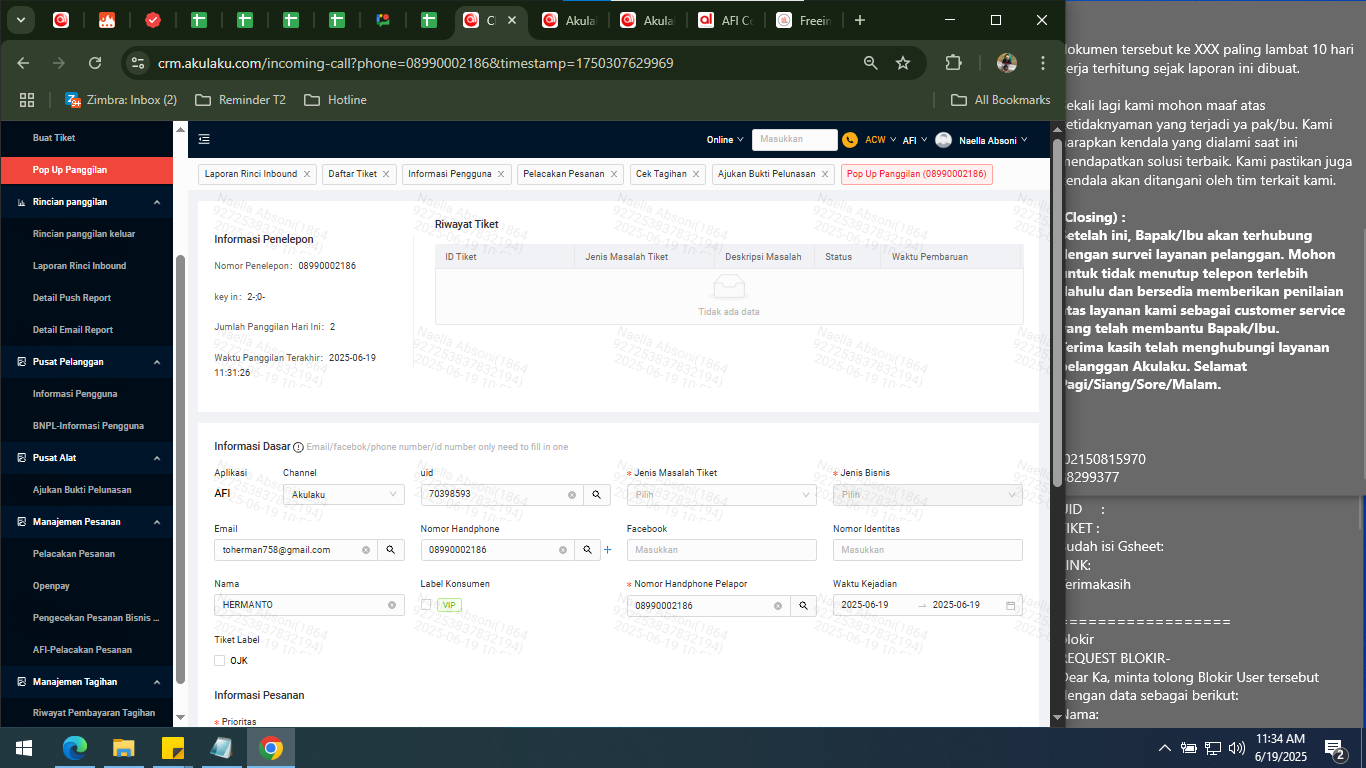Collapse the sidebar with the hamburger icon
Image resolution: width=1366 pixels, height=768 pixels.
(x=204, y=140)
